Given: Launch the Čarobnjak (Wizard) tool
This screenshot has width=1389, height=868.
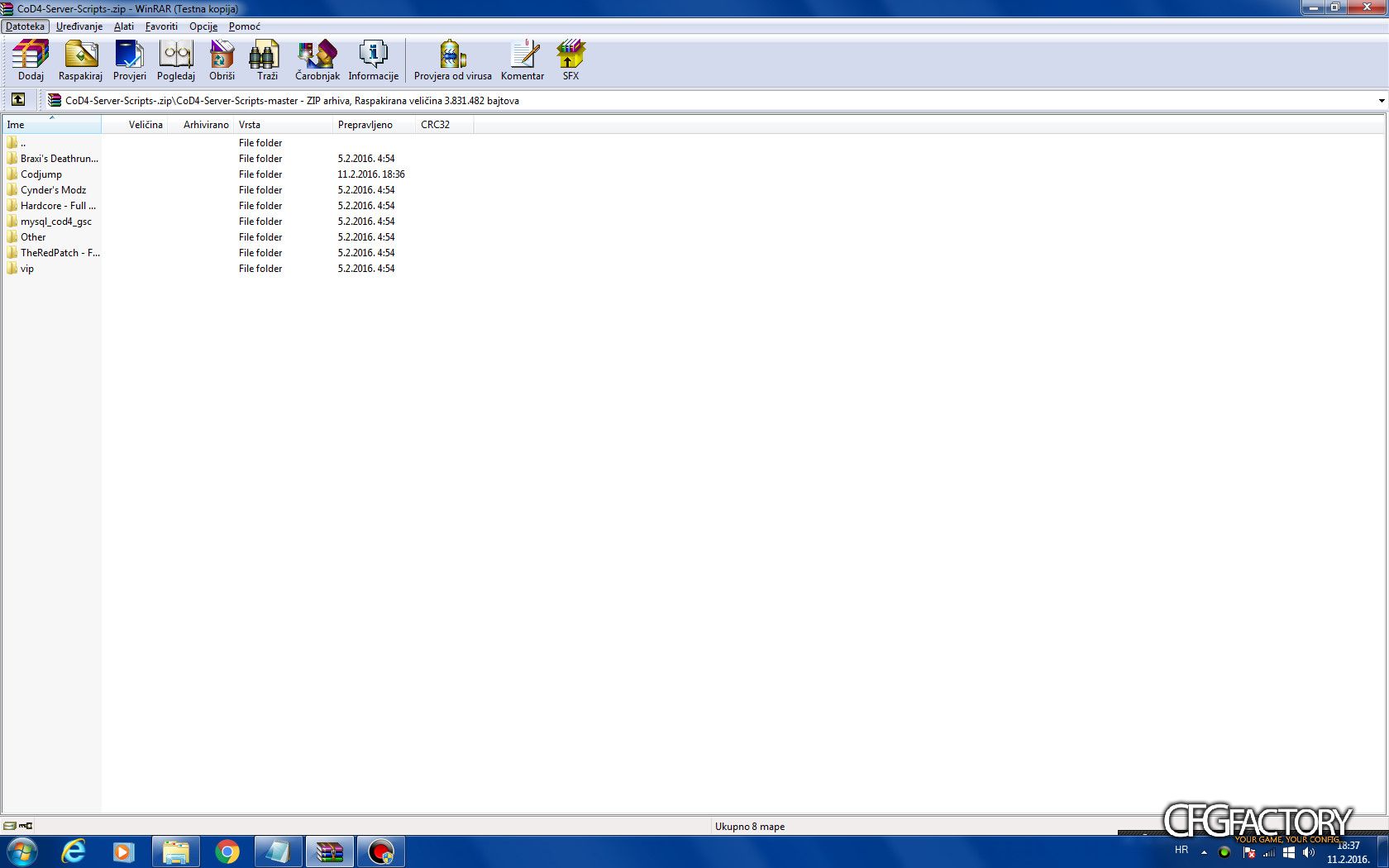Looking at the screenshot, I should click(317, 60).
